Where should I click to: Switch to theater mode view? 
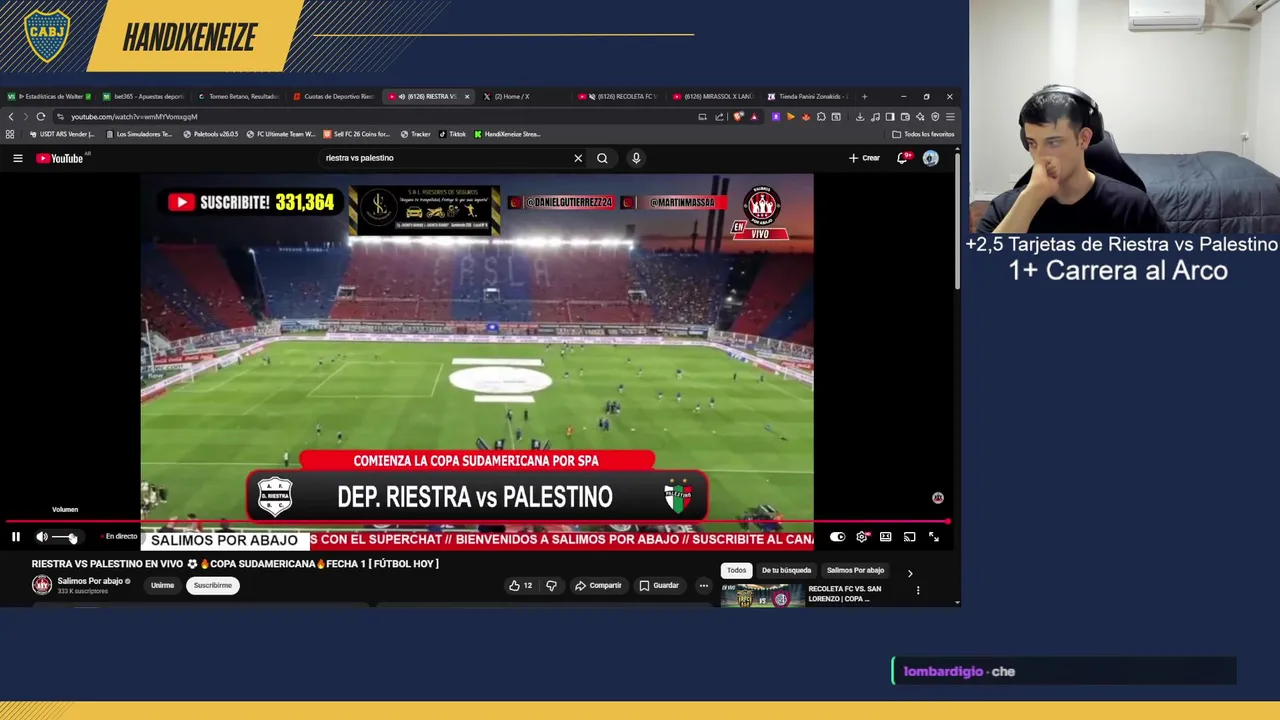[886, 537]
